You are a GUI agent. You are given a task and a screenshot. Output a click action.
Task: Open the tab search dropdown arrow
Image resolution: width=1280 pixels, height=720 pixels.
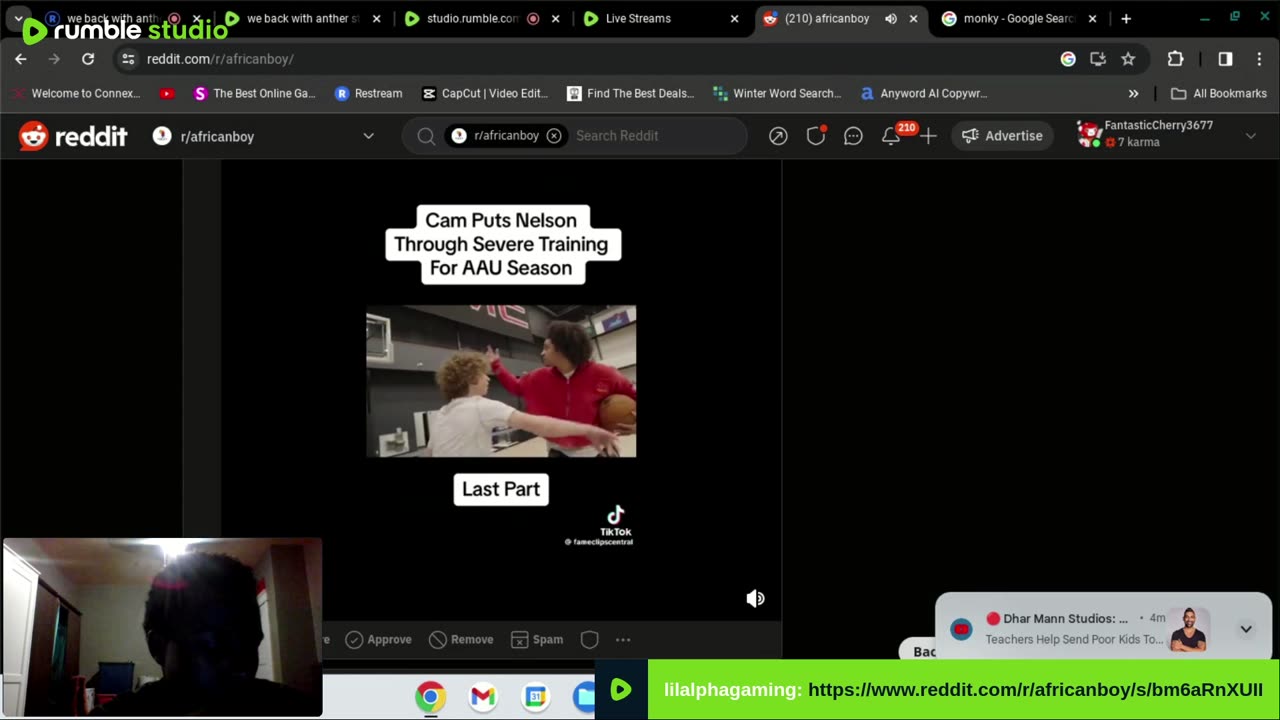[18, 18]
